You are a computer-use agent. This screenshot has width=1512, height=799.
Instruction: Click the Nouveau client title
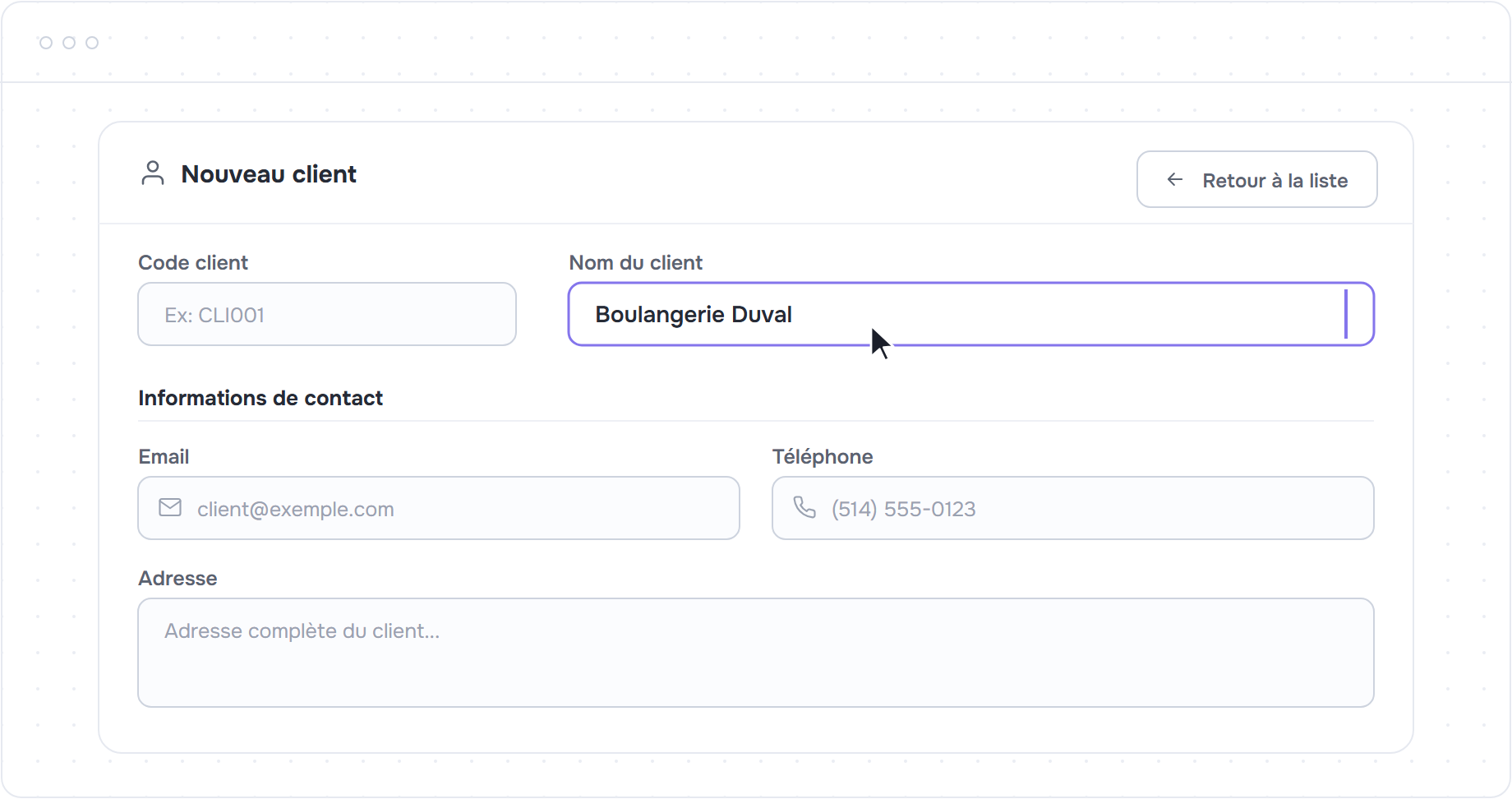pyautogui.click(x=269, y=174)
